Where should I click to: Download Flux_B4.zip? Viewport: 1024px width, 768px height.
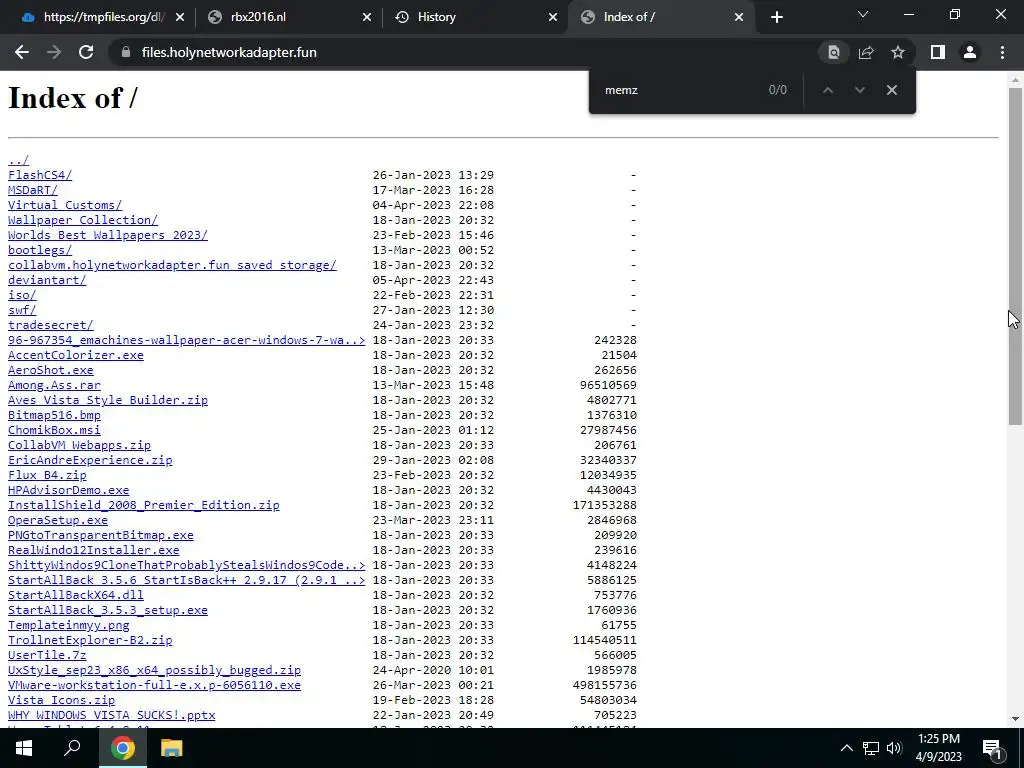pos(47,475)
